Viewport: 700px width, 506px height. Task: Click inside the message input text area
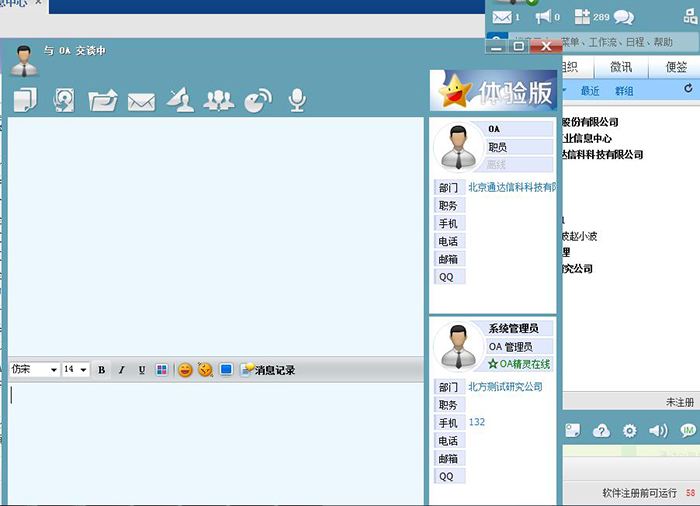click(x=215, y=440)
